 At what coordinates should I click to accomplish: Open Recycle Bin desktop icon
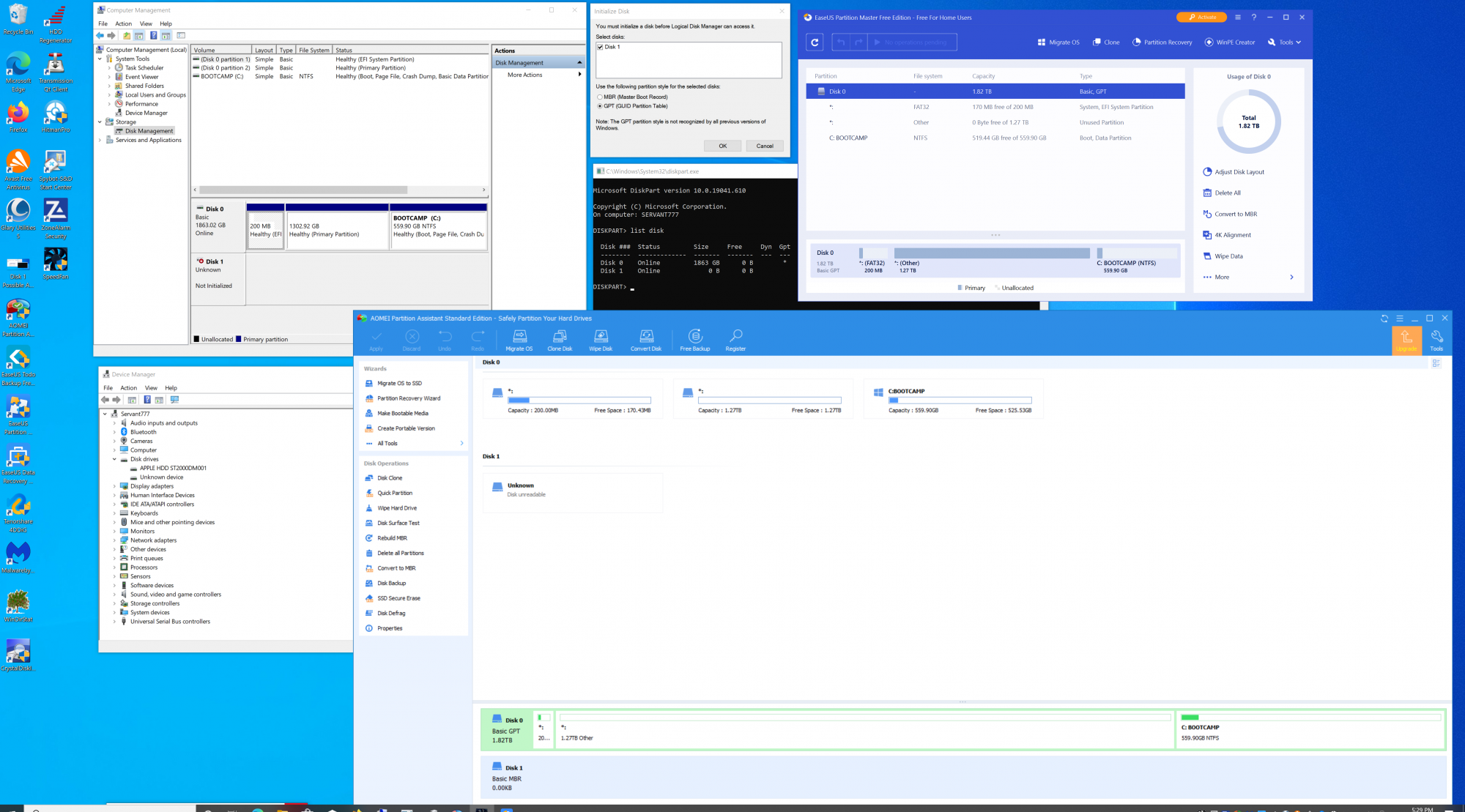point(18,19)
